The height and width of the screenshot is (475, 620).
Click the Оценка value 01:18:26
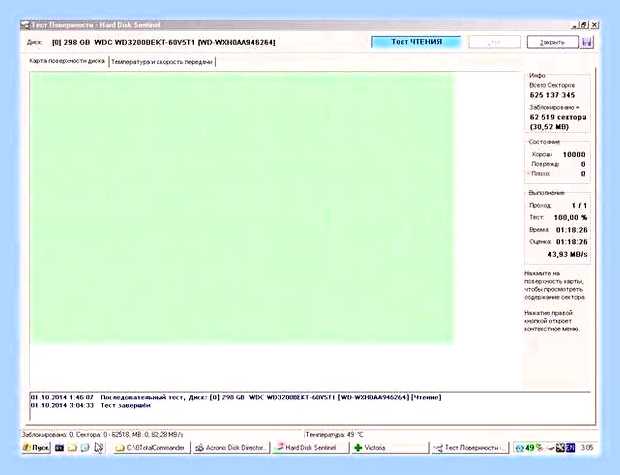[571, 242]
